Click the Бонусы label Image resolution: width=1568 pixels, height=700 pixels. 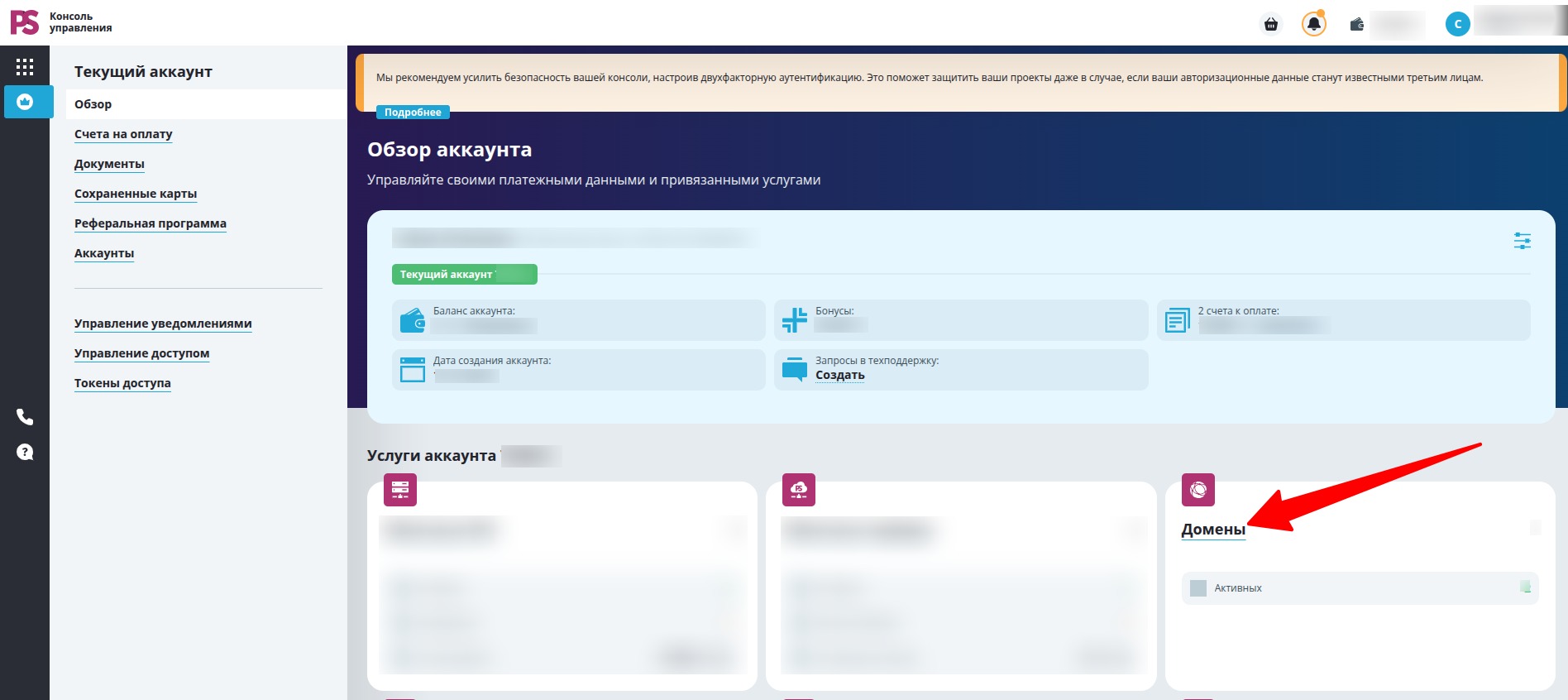point(834,311)
